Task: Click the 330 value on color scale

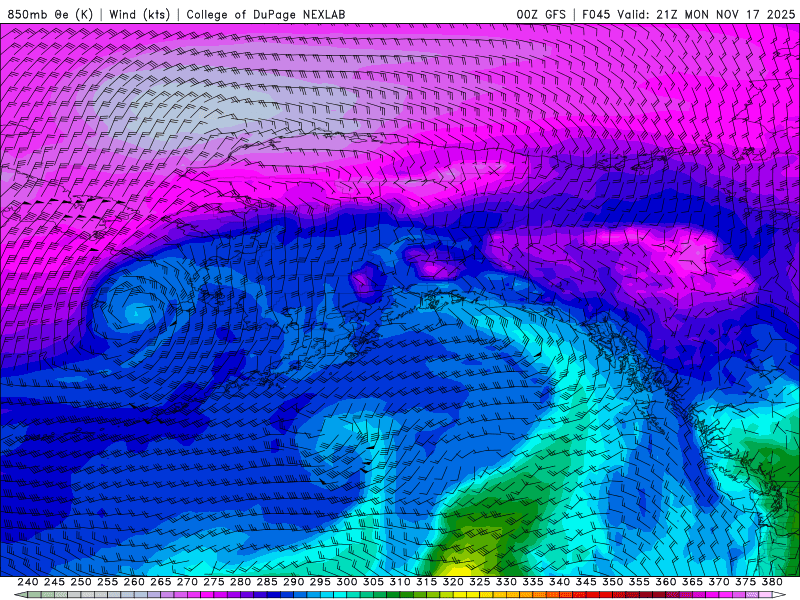Action: click(x=506, y=582)
